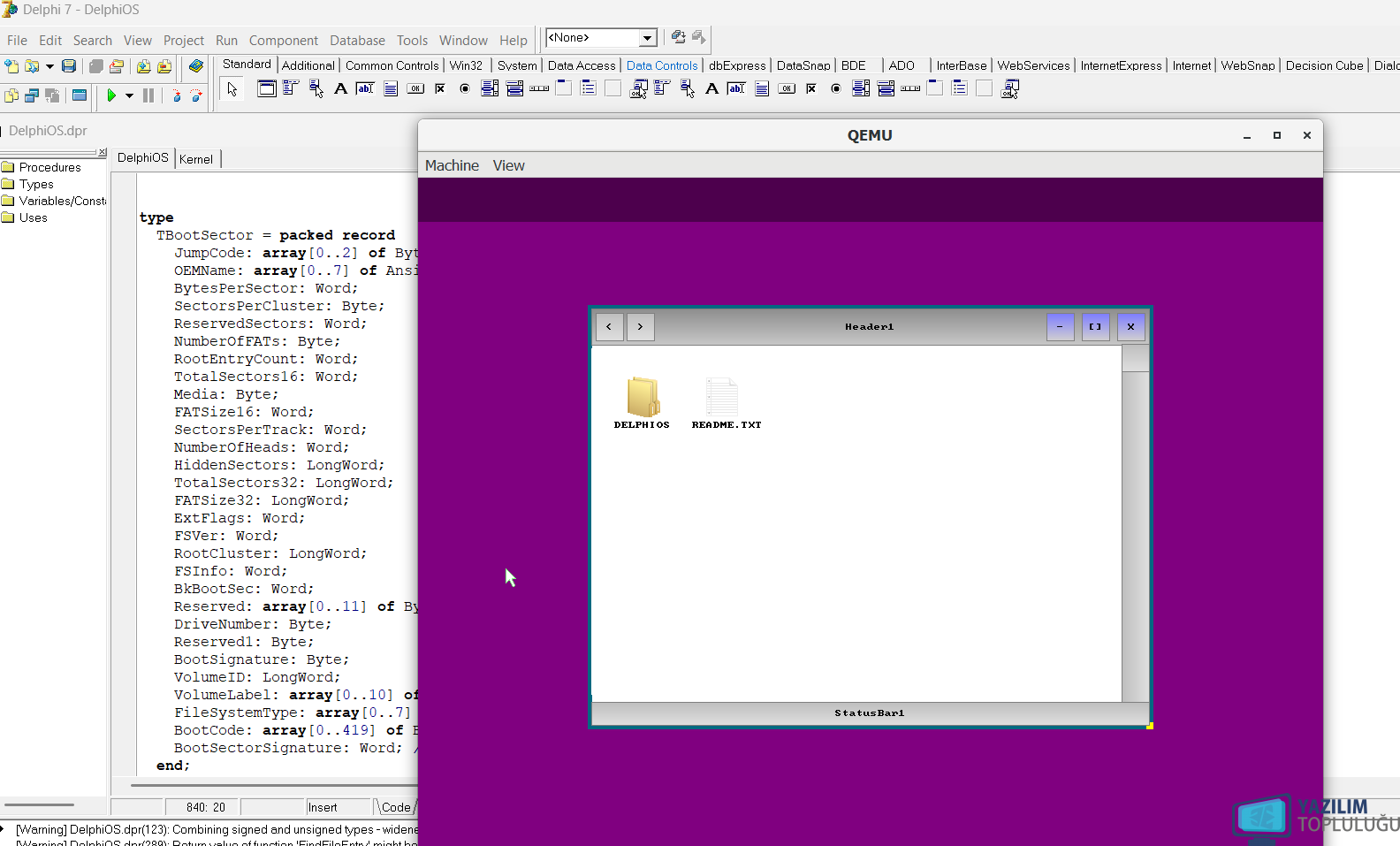This screenshot has height=846, width=1400.
Task: Open the Component menu
Action: [284, 41]
